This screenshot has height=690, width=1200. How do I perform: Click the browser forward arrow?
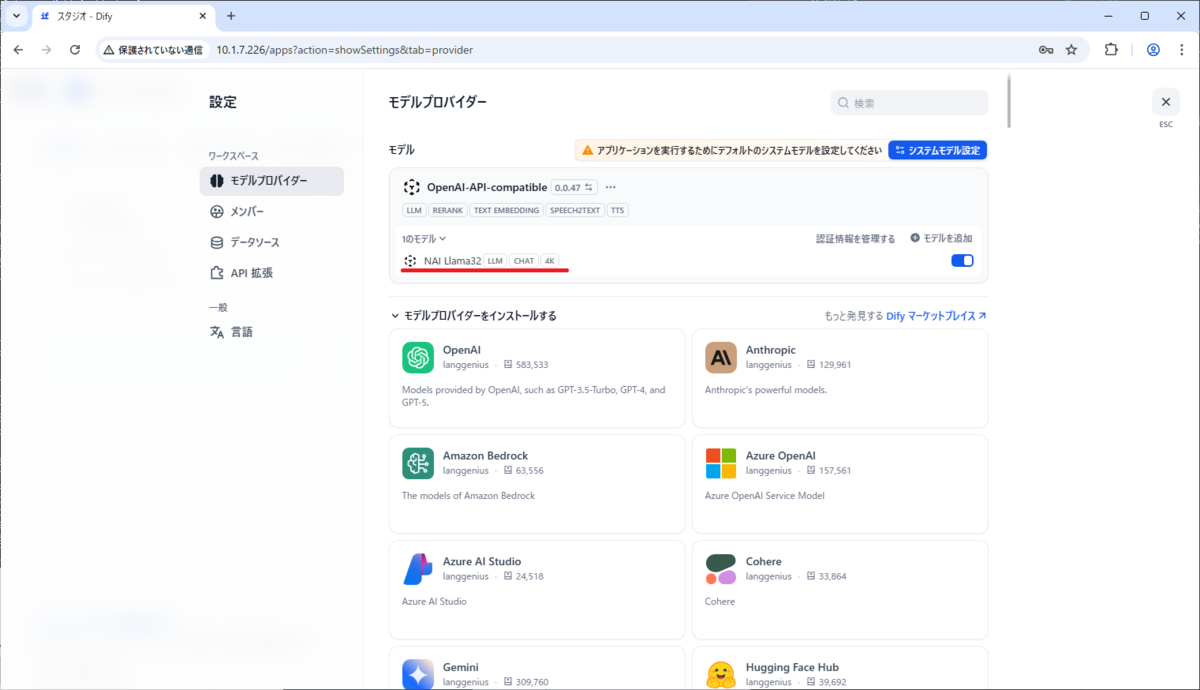[x=46, y=49]
